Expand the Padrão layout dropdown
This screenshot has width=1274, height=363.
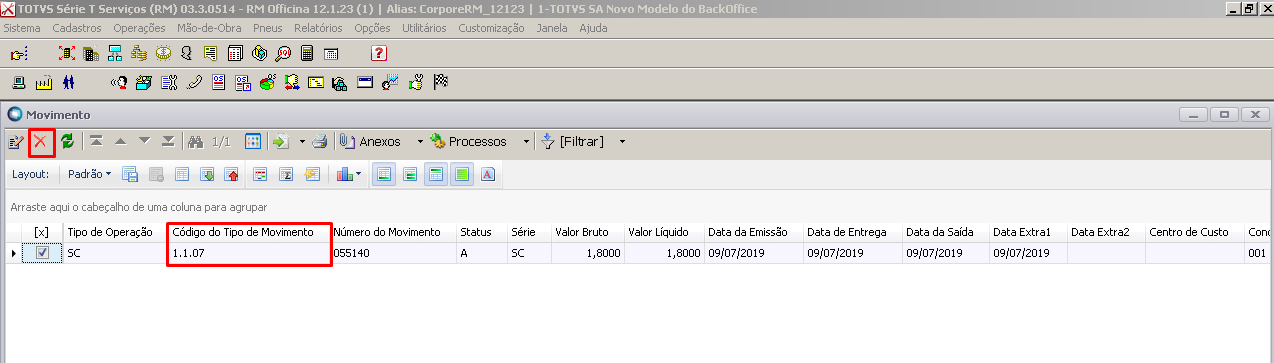89,174
